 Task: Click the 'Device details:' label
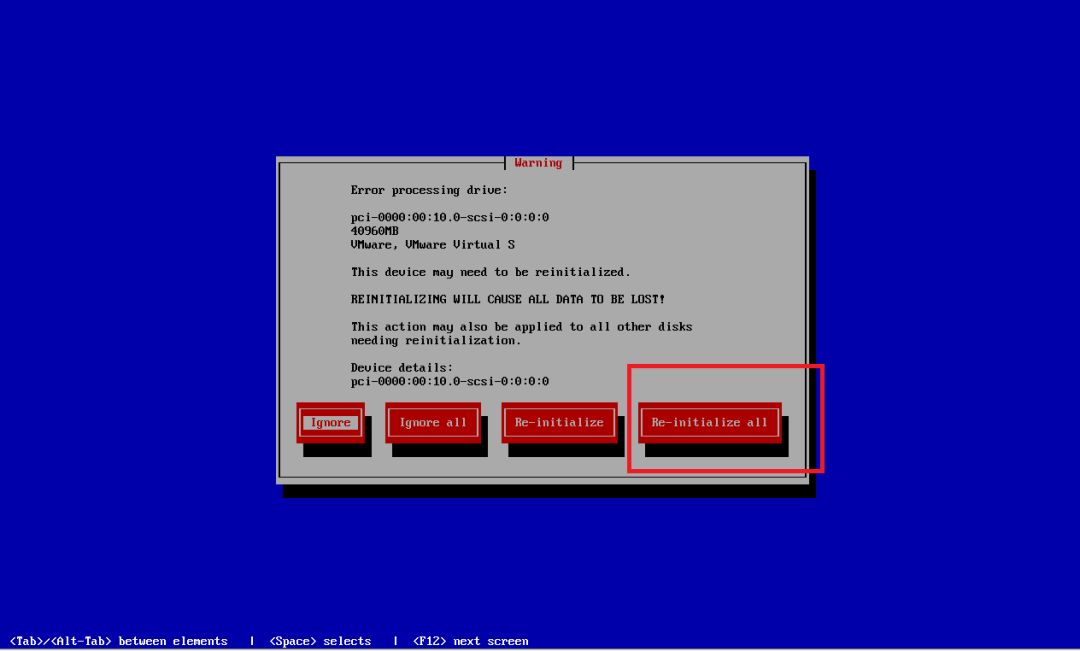point(402,368)
